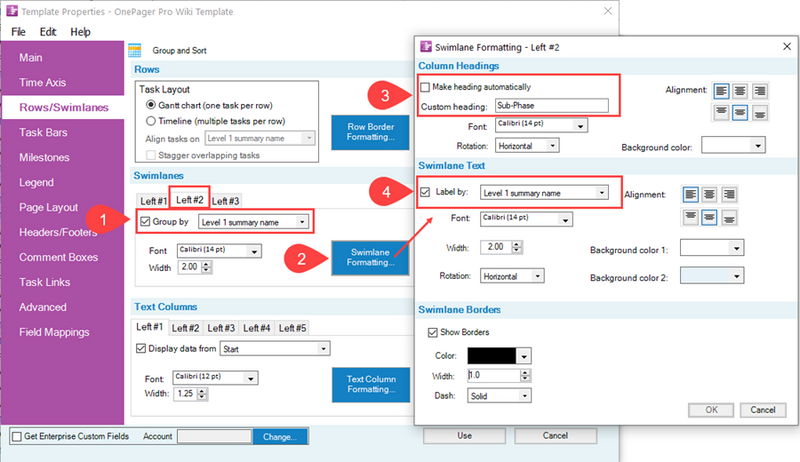
Task: Click the Custom heading text field
Action: 552,106
